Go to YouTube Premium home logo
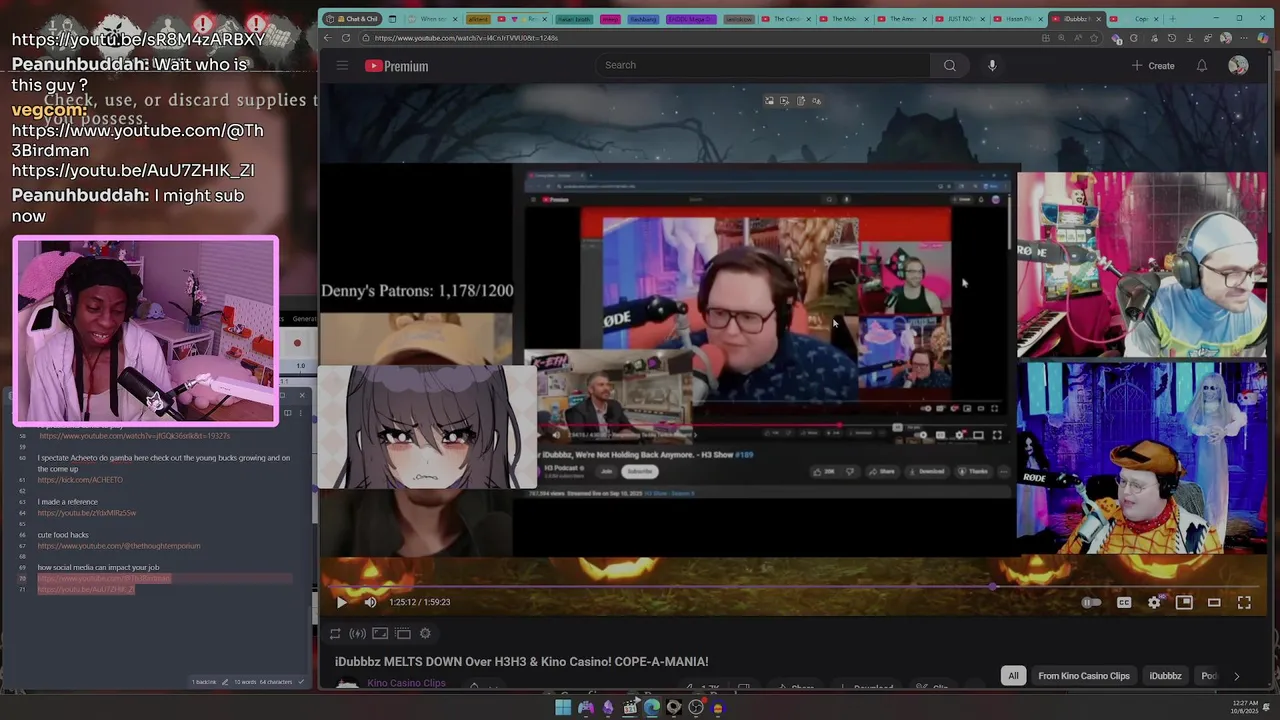This screenshot has height=720, width=1280. (397, 66)
